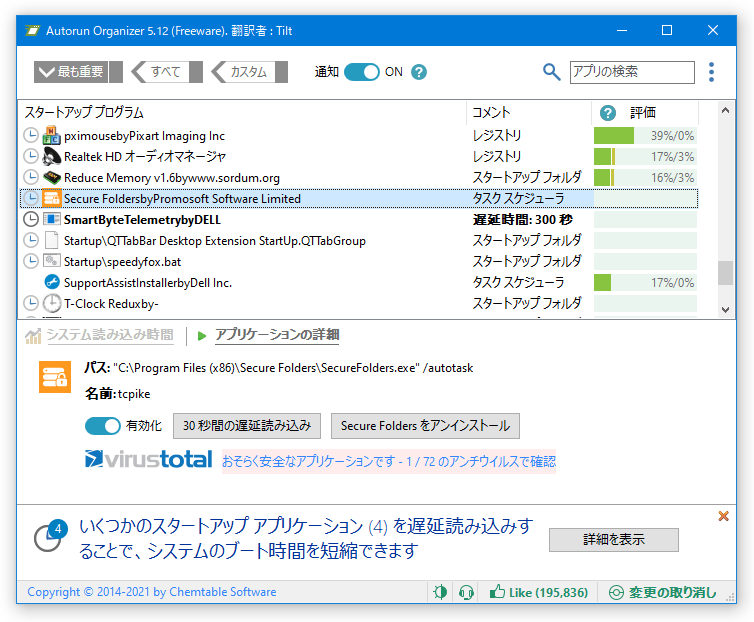Image resolution: width=754 pixels, height=622 pixels.
Task: Toggle the 通知 ON switch
Action: (362, 72)
